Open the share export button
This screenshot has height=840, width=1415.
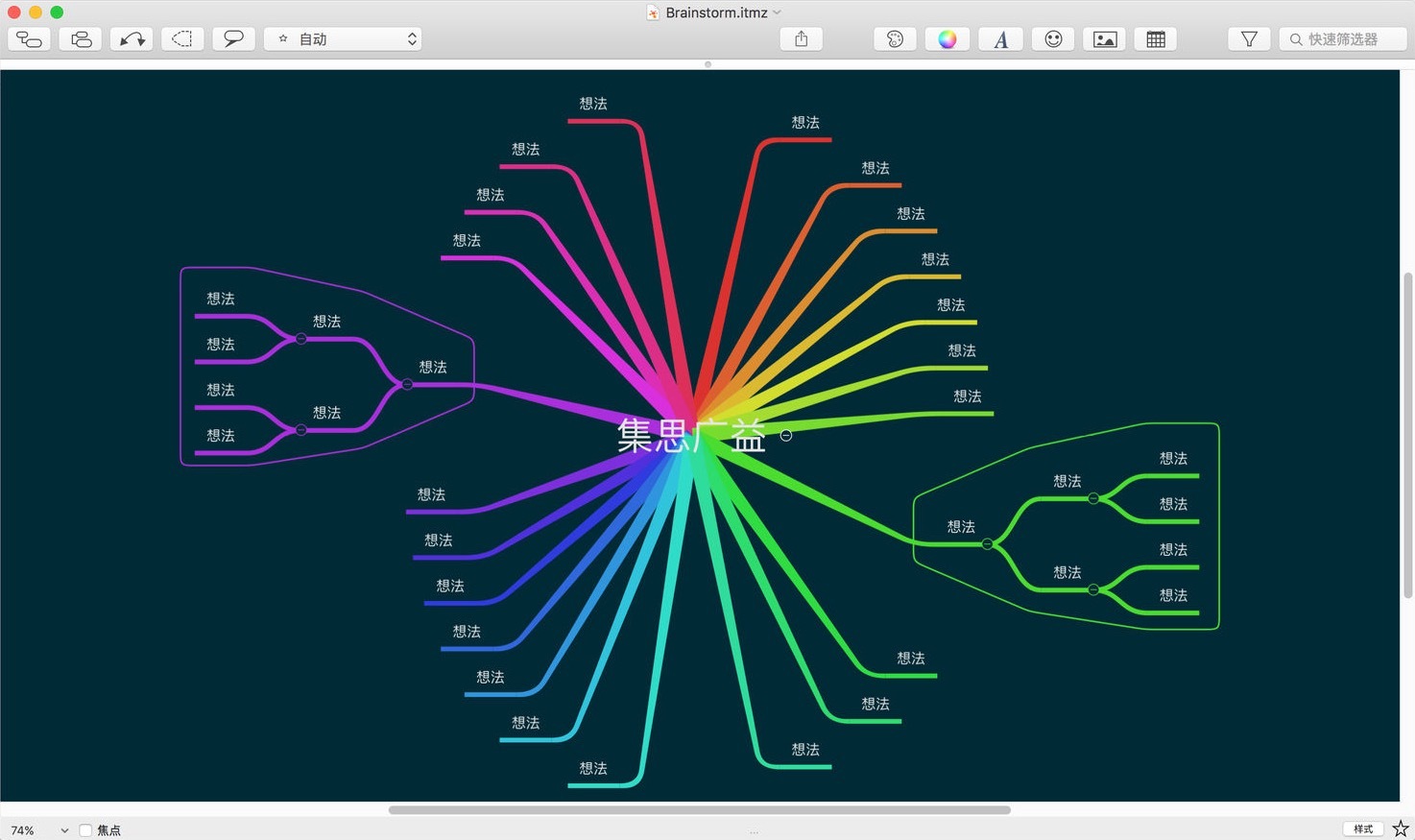point(802,39)
